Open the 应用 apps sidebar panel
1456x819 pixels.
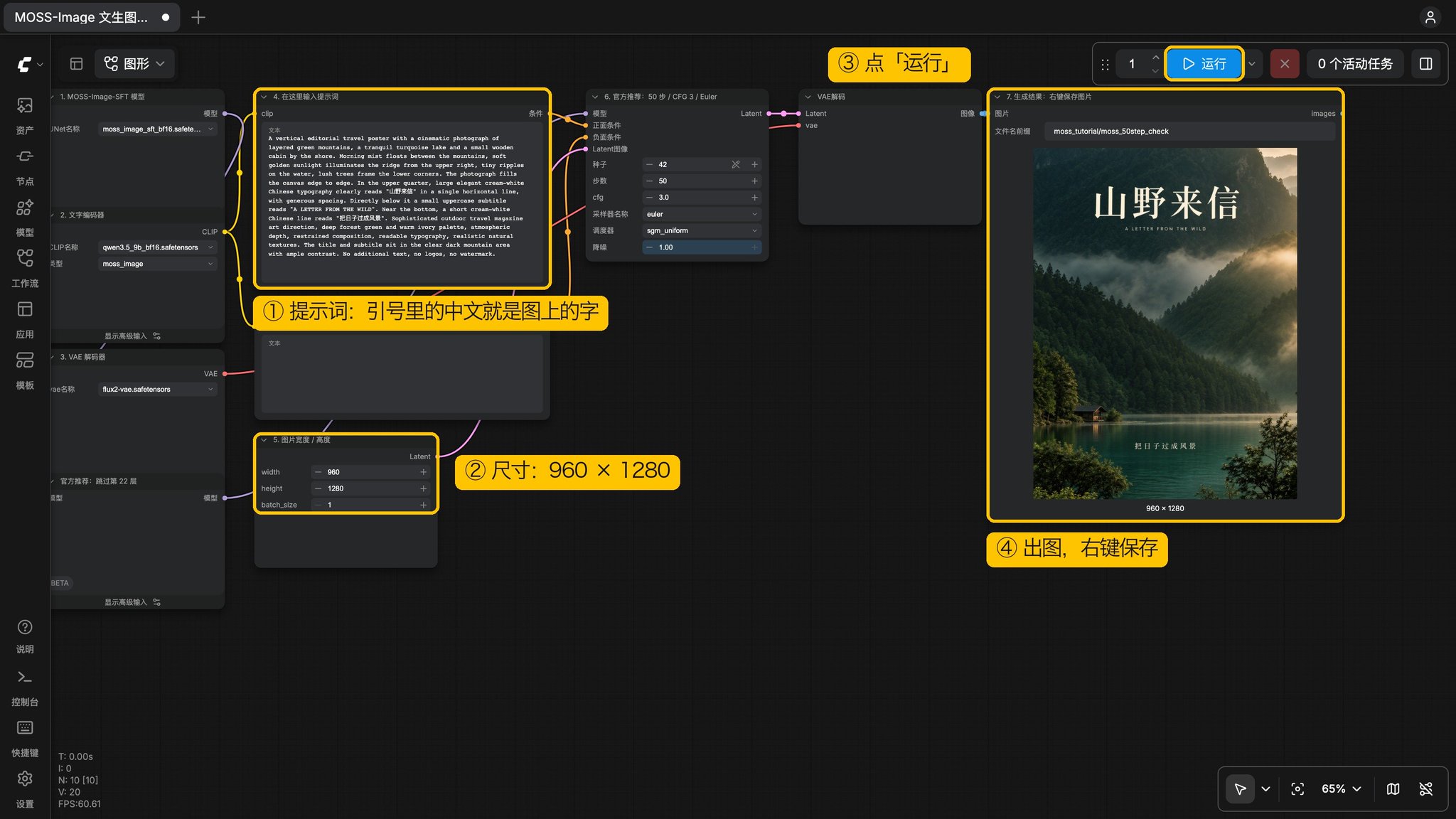pyautogui.click(x=25, y=320)
